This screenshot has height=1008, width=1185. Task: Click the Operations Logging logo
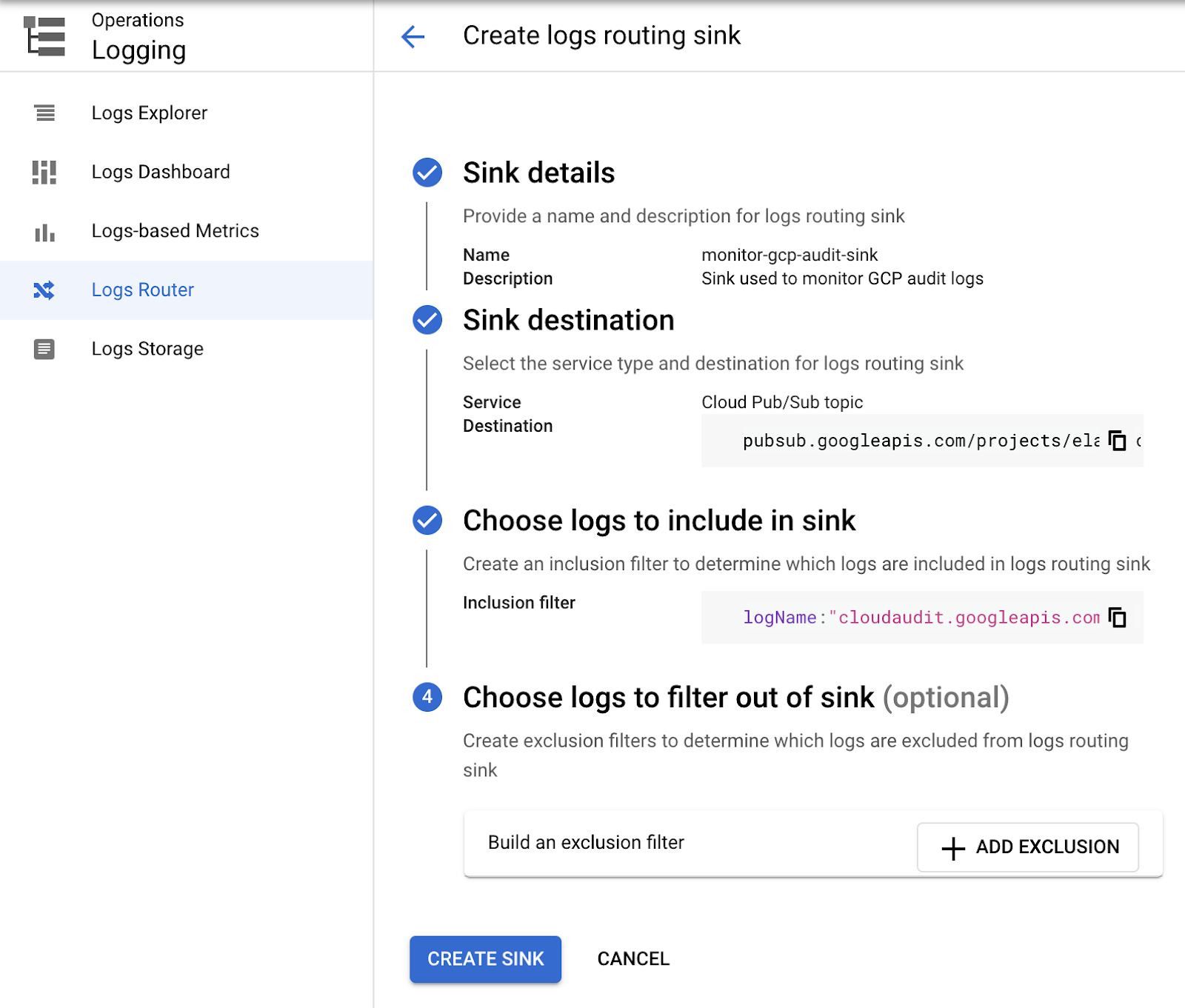coord(43,35)
